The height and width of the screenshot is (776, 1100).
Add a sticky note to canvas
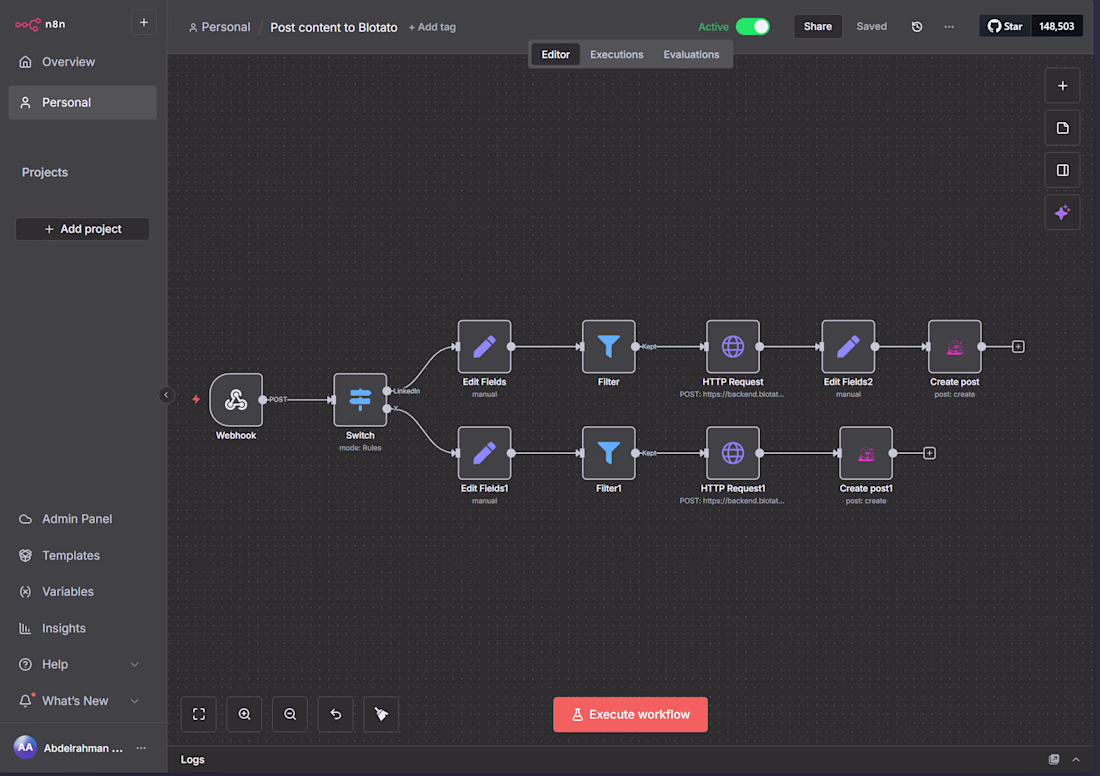(x=1062, y=128)
